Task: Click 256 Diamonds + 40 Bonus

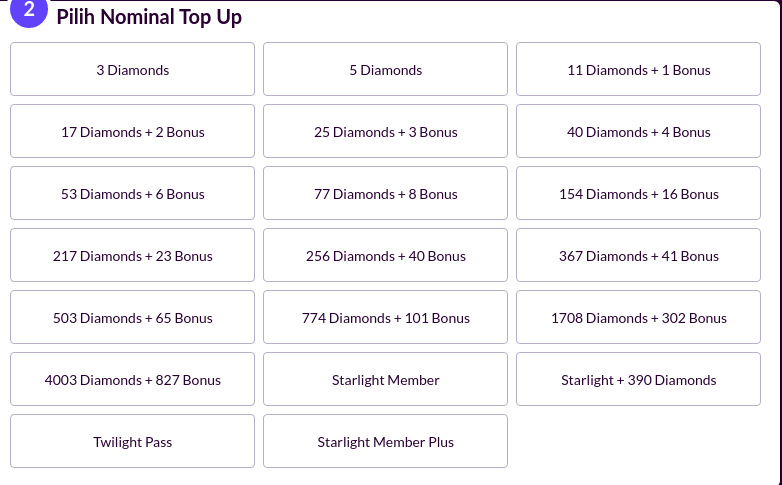Action: [386, 256]
